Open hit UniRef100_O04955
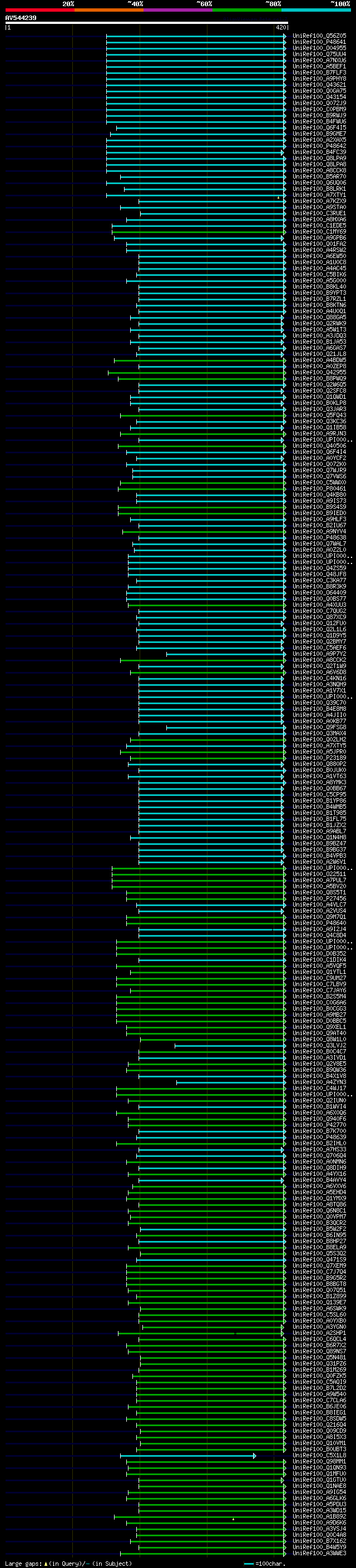 click(x=319, y=48)
